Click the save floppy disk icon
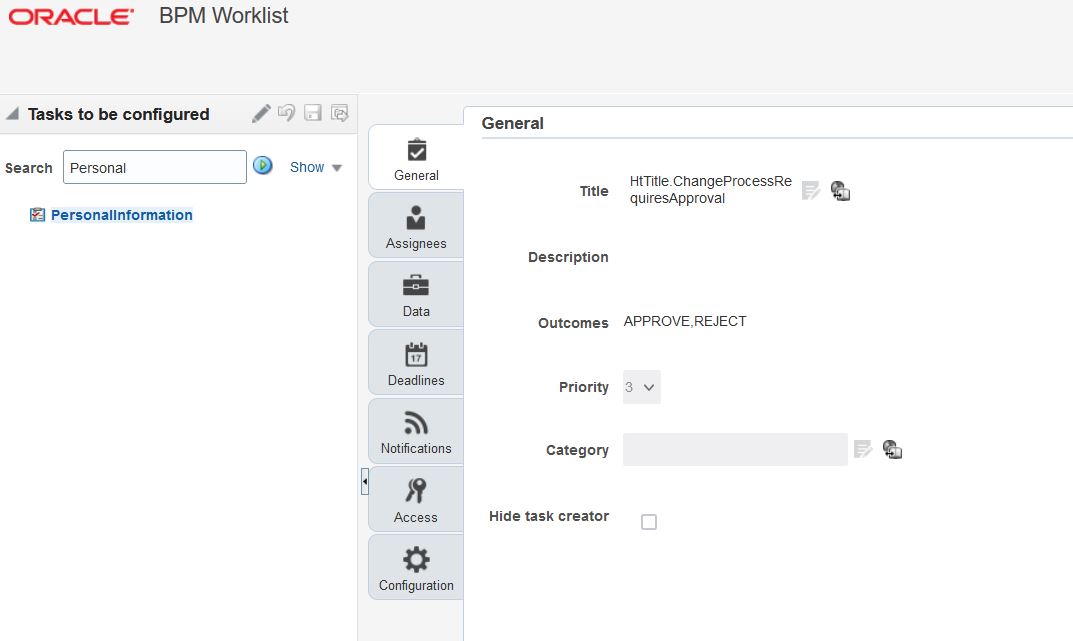1073x641 pixels. tap(313, 113)
